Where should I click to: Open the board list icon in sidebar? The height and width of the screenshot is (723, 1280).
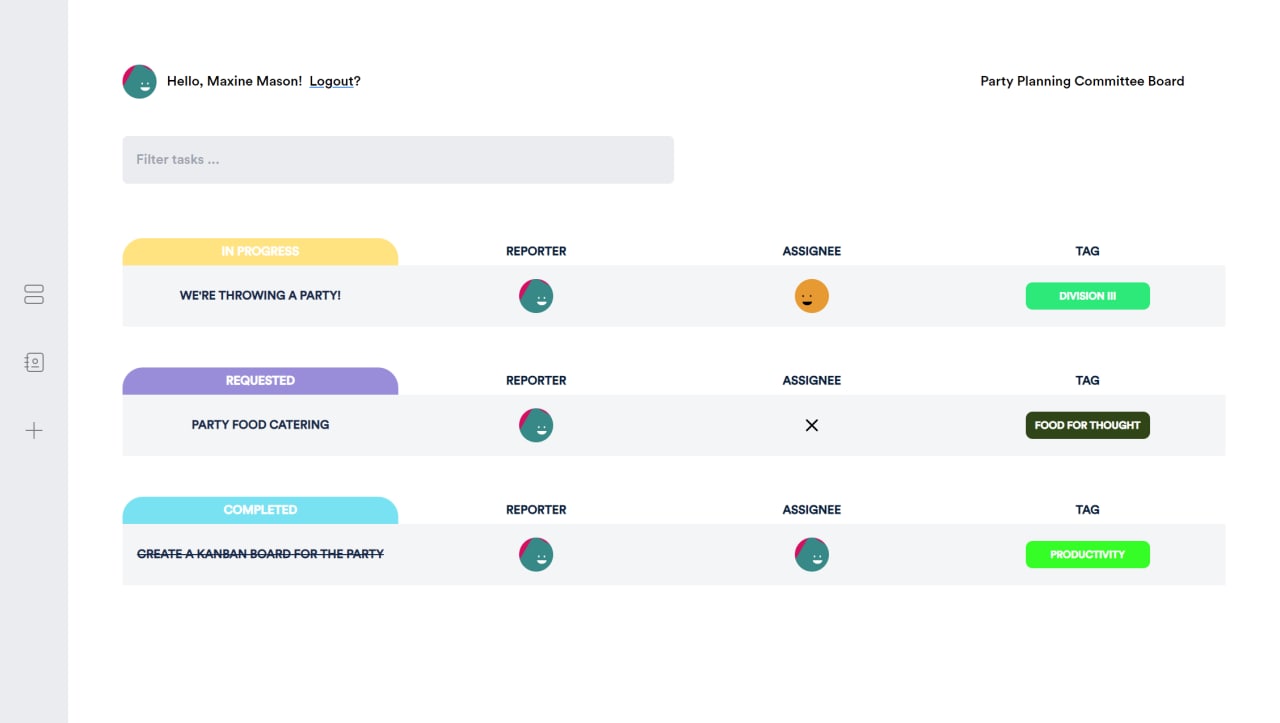pos(34,294)
